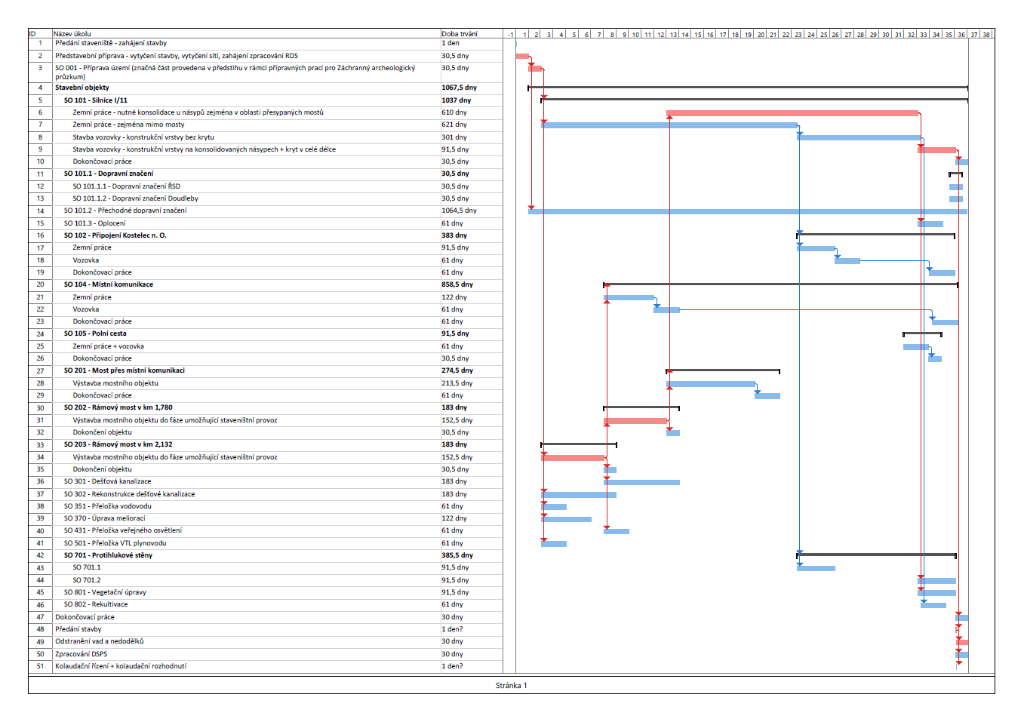The width and height of the screenshot is (1024, 722).
Task: Click the blue bar for 'SO 301 - Dešťová kanalizace'
Action: point(641,482)
